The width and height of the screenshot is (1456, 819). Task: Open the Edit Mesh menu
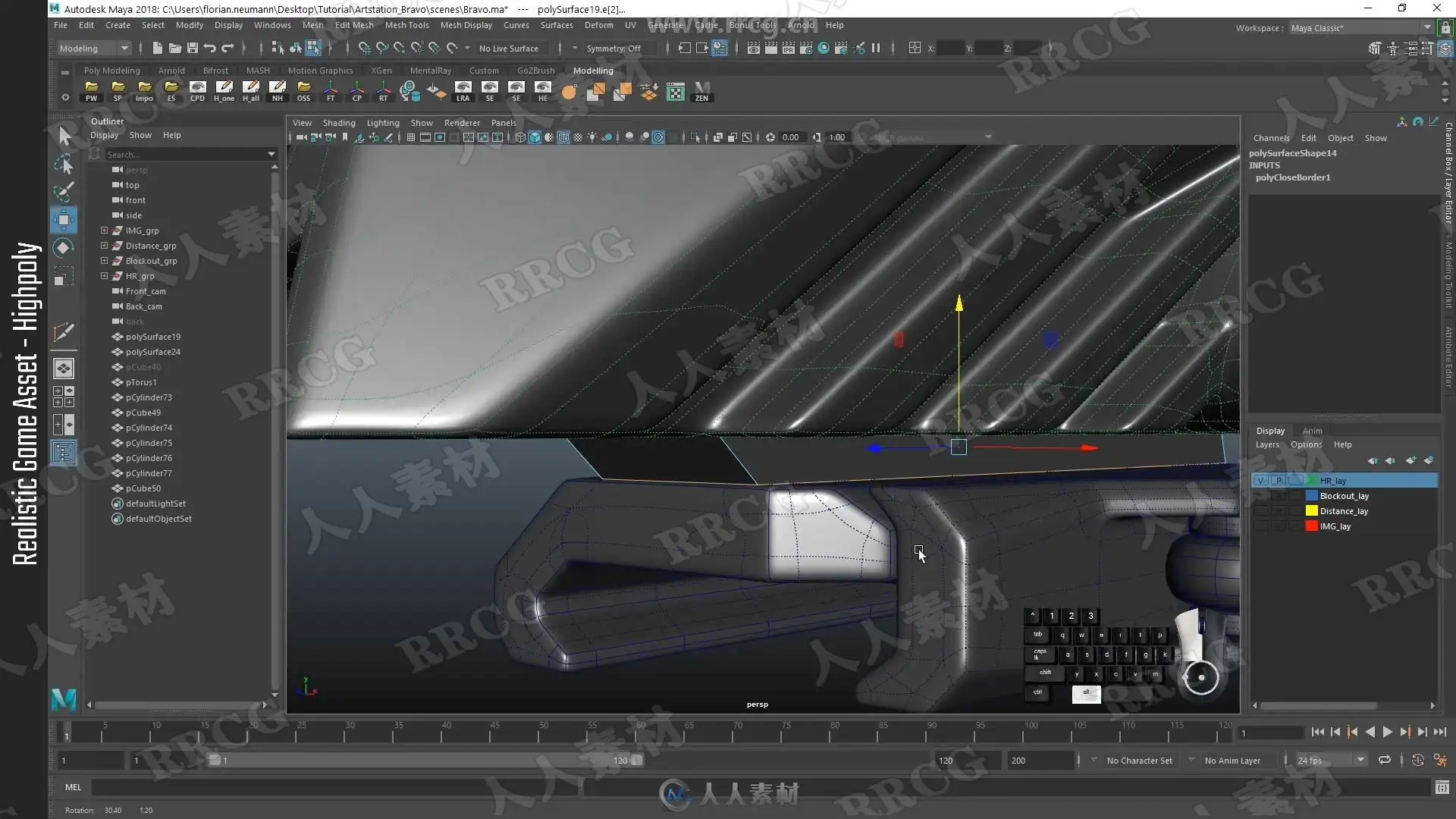(354, 25)
